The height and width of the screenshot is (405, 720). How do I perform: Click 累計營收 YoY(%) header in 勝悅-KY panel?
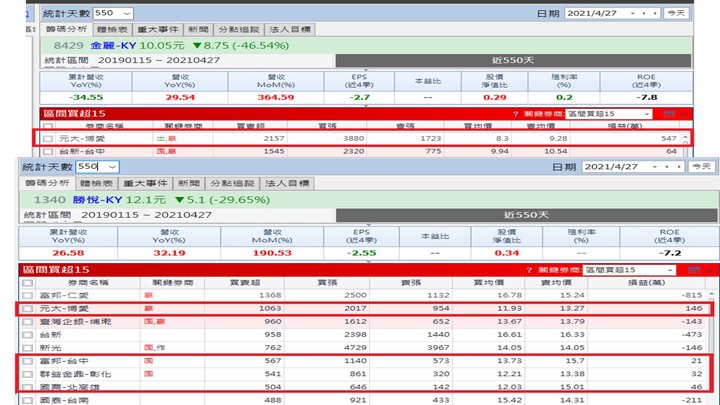pyautogui.click(x=68, y=236)
